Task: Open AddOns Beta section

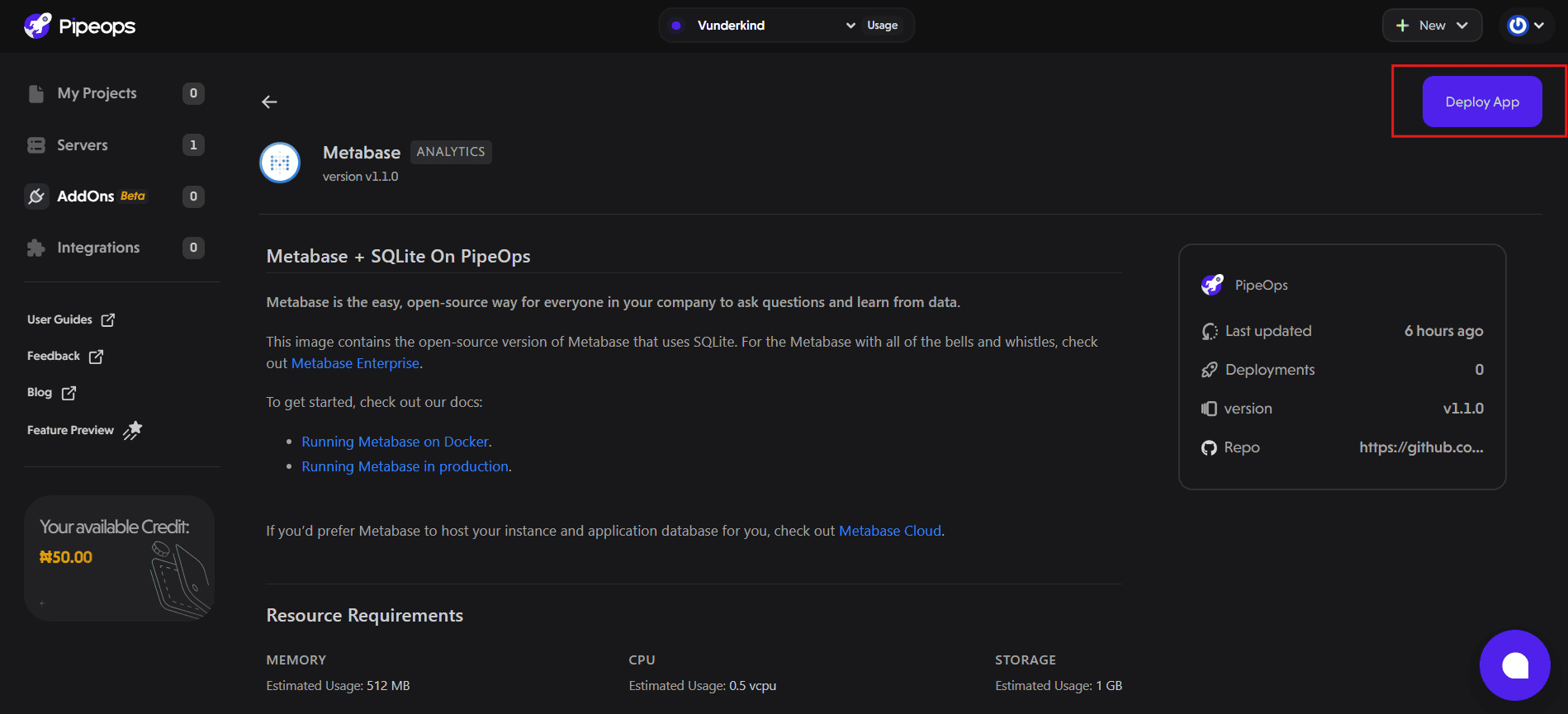Action: [101, 196]
